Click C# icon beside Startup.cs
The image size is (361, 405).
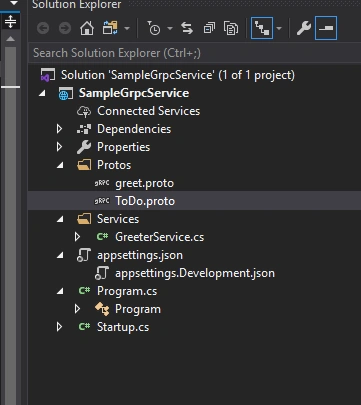[x=84, y=327]
